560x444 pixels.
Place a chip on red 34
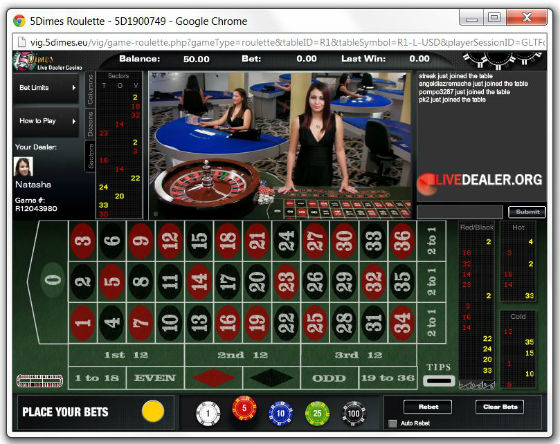coord(402,323)
